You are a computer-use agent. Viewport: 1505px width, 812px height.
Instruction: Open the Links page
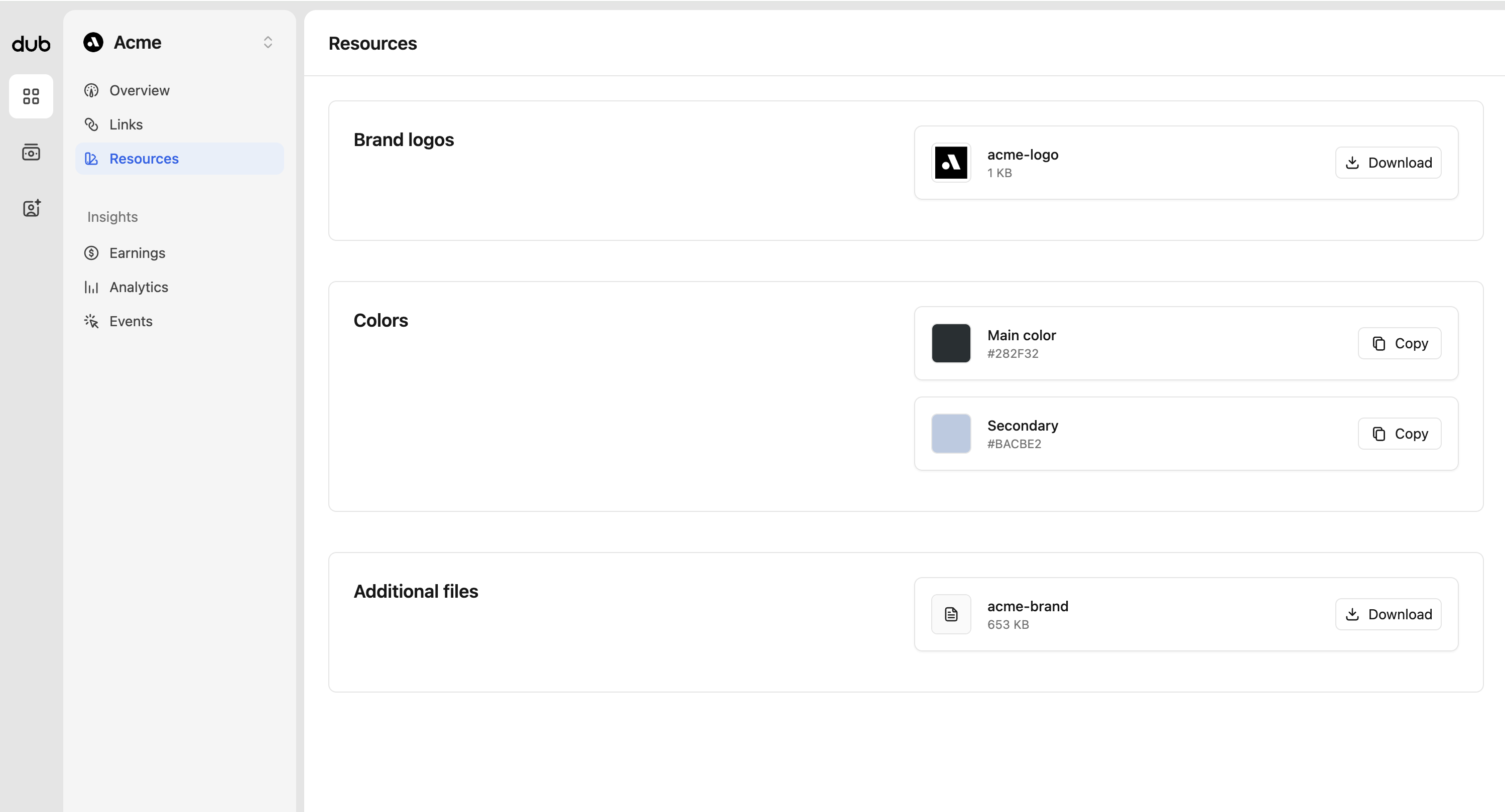pos(179,124)
